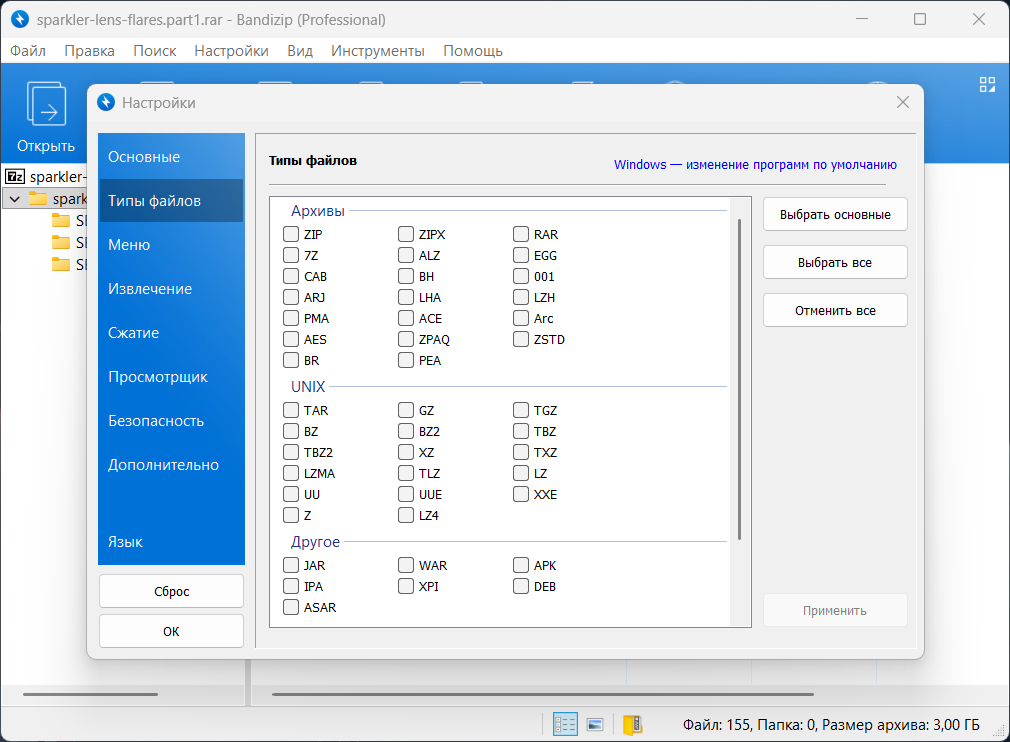Open Windows default programs link
This screenshot has height=742, width=1010.
(755, 165)
